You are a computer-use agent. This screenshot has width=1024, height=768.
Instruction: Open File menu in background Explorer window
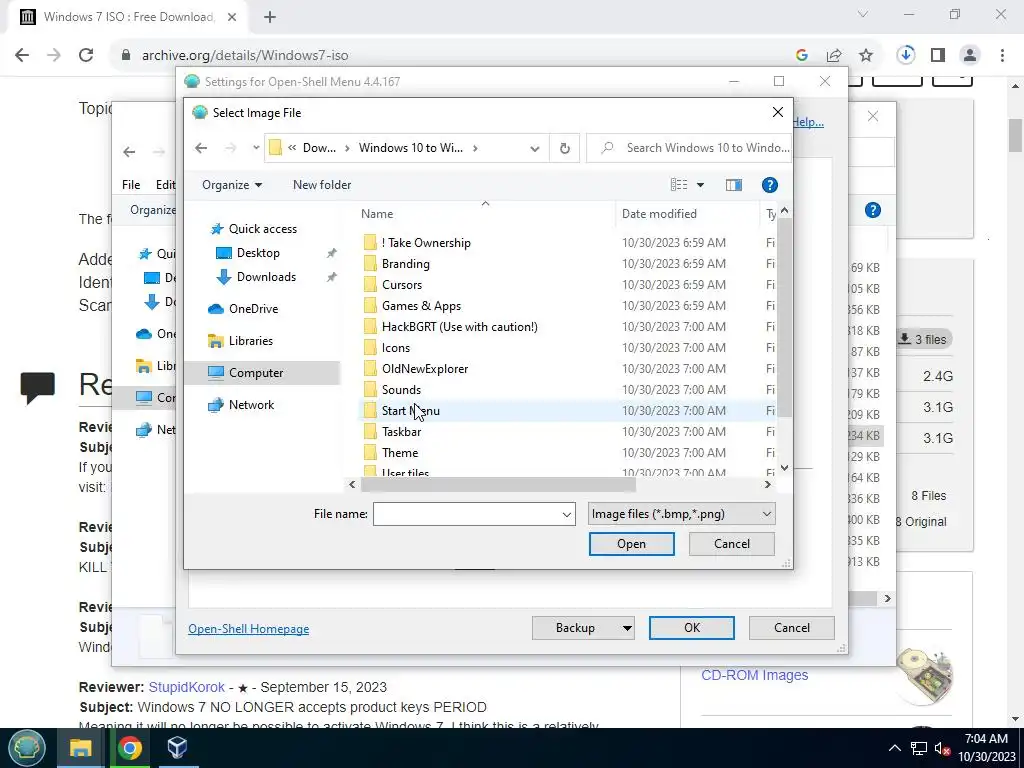coord(131,185)
